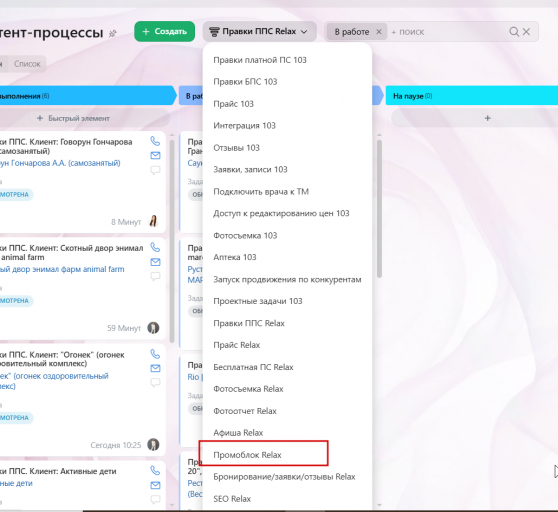
Task: Choose SEO Relax entry
Action: coord(232,499)
